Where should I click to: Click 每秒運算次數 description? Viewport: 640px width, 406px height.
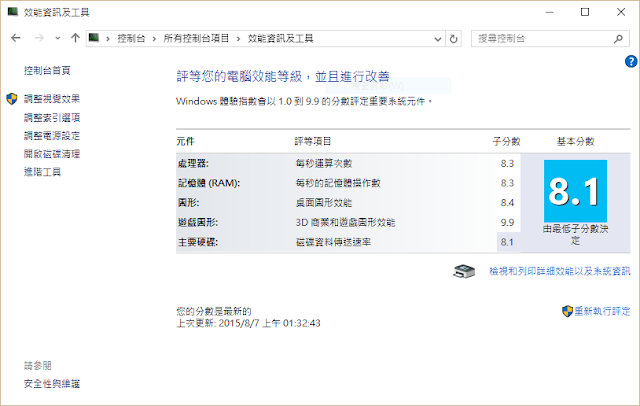click(x=324, y=164)
